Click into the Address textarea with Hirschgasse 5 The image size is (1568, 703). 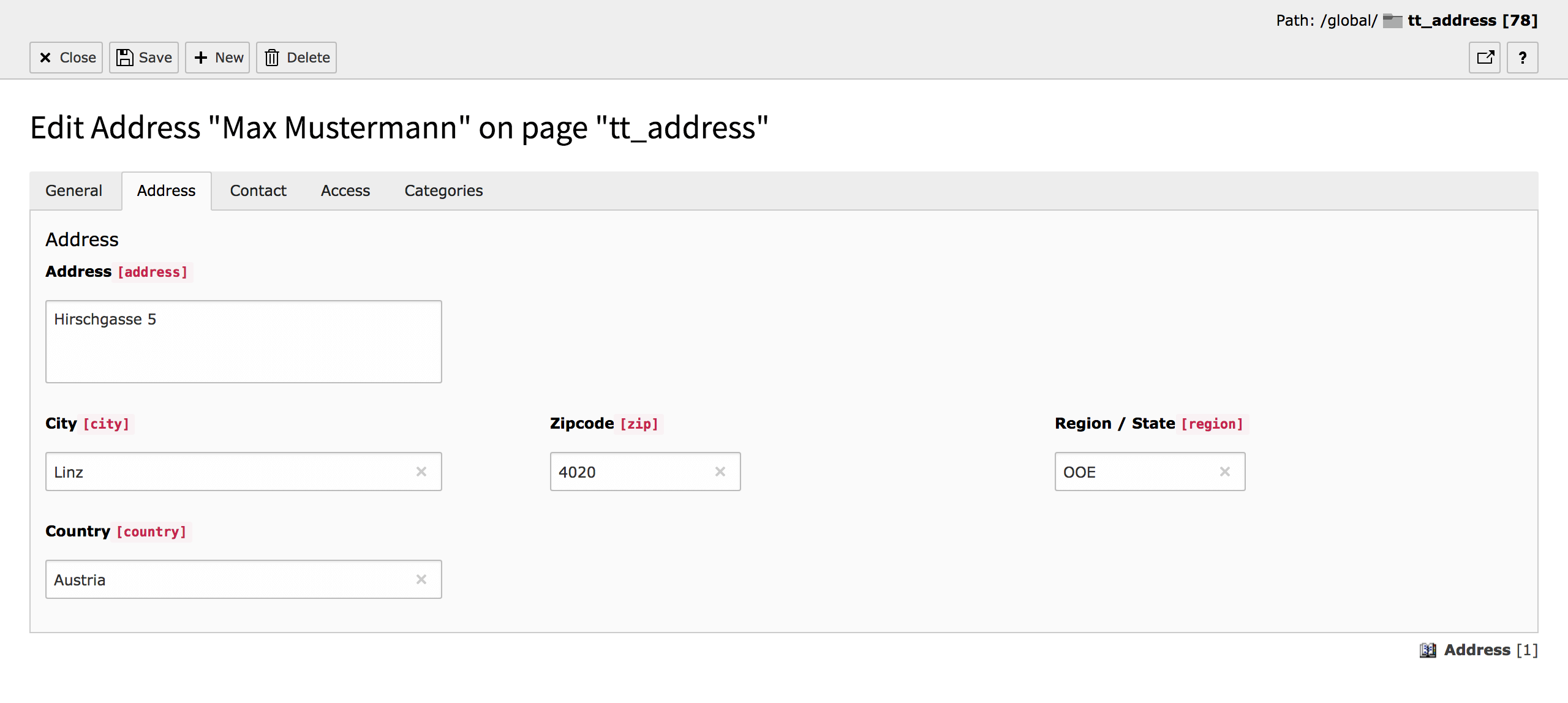pos(243,342)
